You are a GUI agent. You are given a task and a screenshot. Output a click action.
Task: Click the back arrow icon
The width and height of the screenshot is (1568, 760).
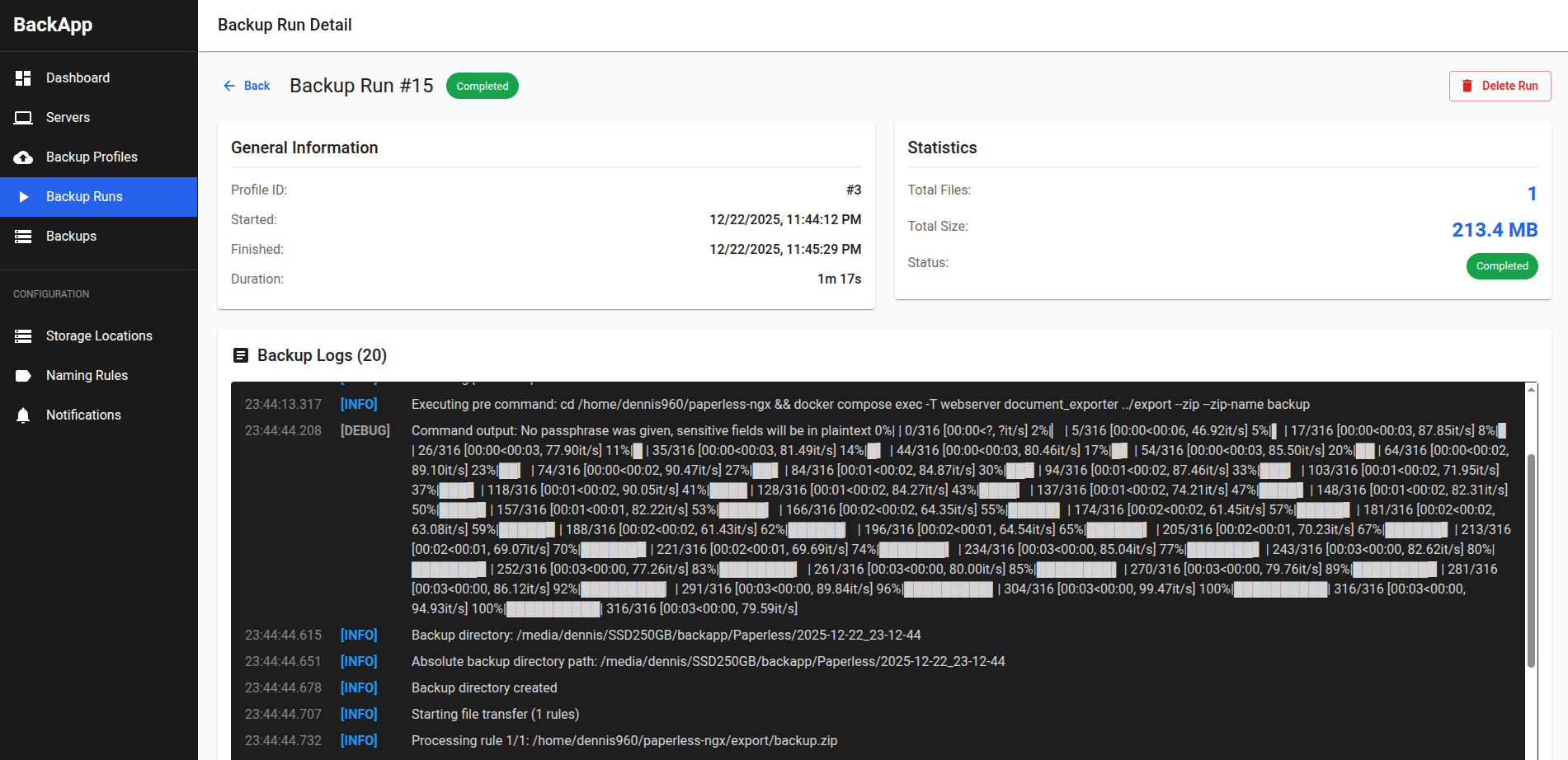coord(229,86)
